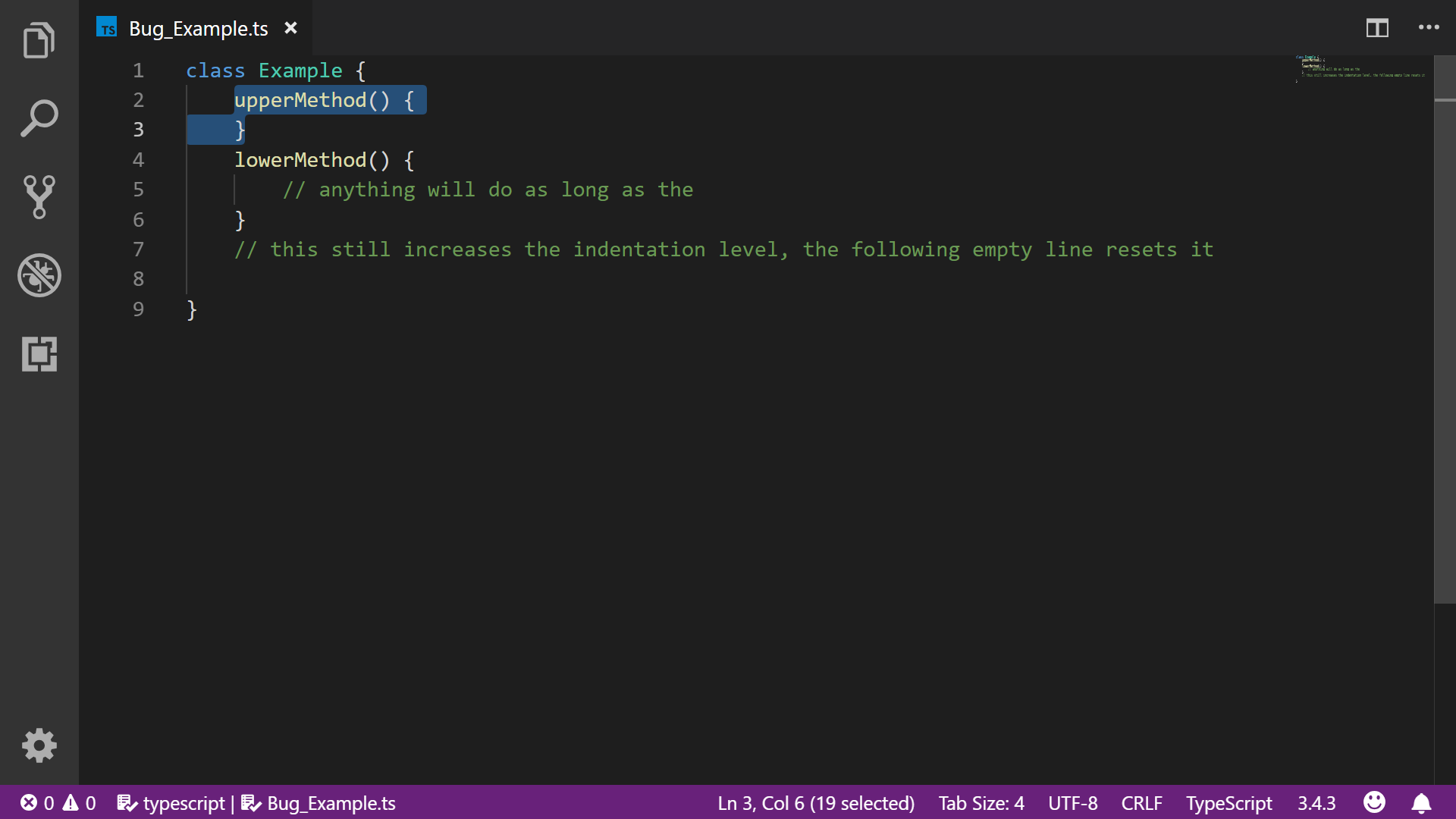Click the TypeScript version 3.4.3 indicator

[x=1316, y=803]
